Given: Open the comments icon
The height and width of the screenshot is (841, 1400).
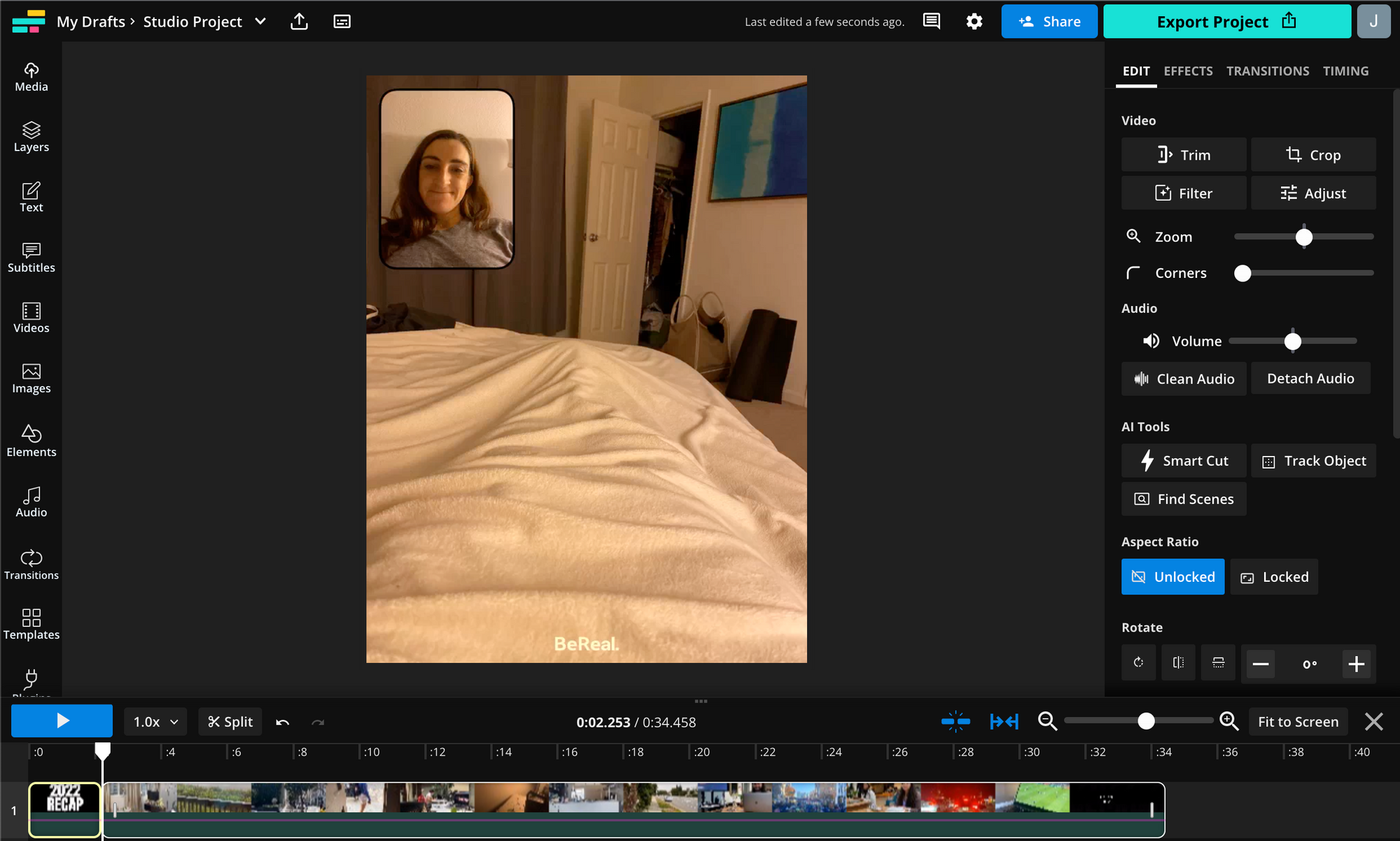Looking at the screenshot, I should pos(931,21).
